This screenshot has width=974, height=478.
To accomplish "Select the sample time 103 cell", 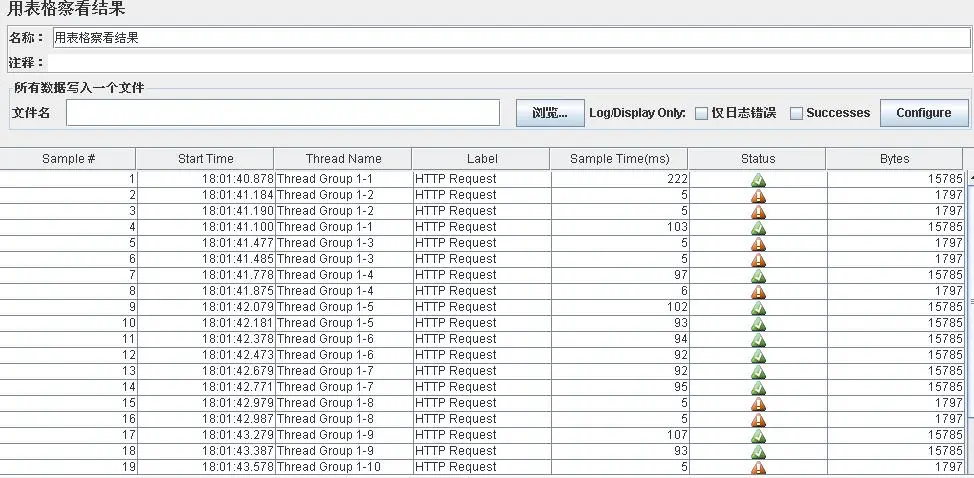I will point(620,227).
